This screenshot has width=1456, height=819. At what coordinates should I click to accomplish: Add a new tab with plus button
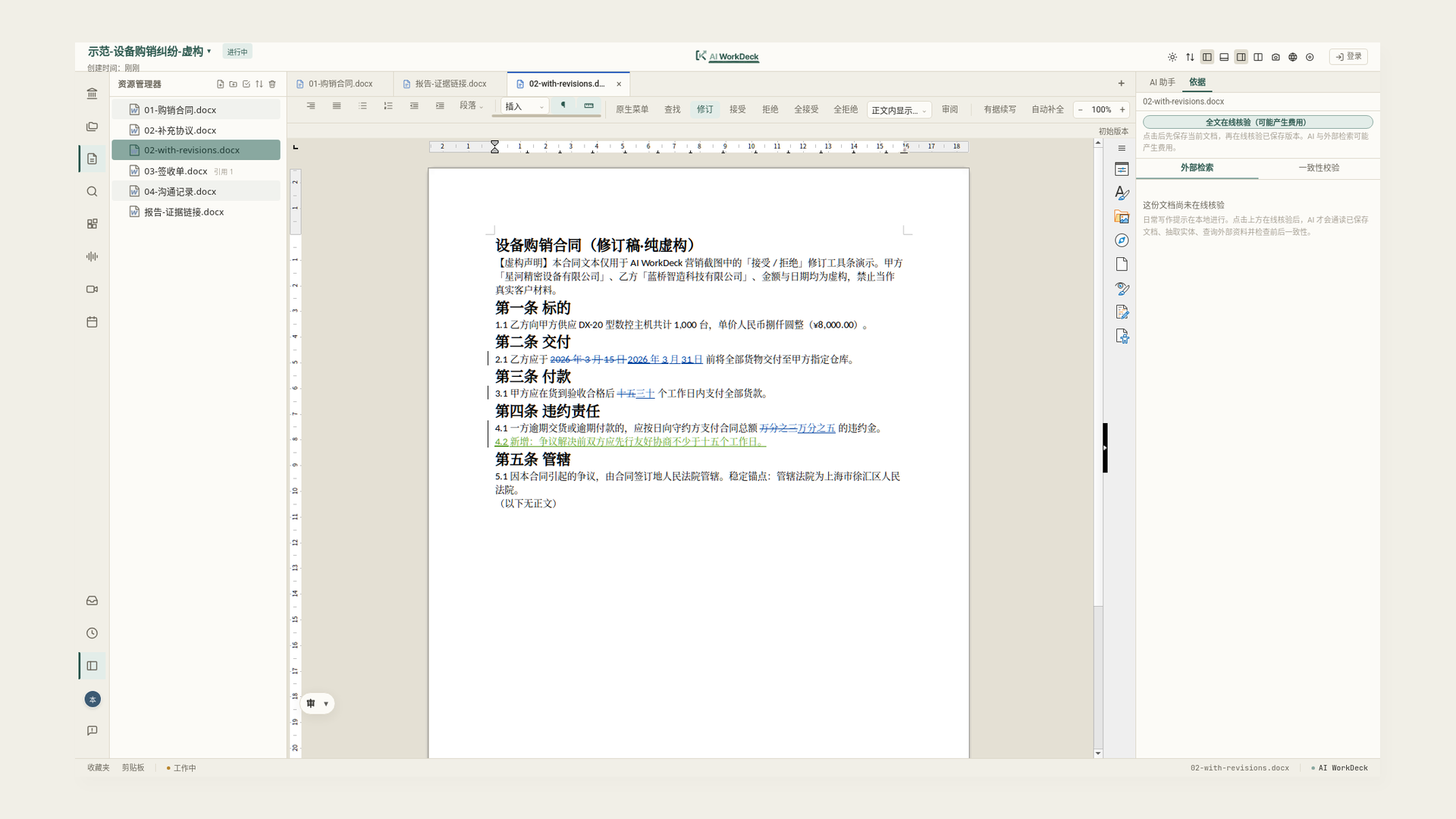[1121, 83]
